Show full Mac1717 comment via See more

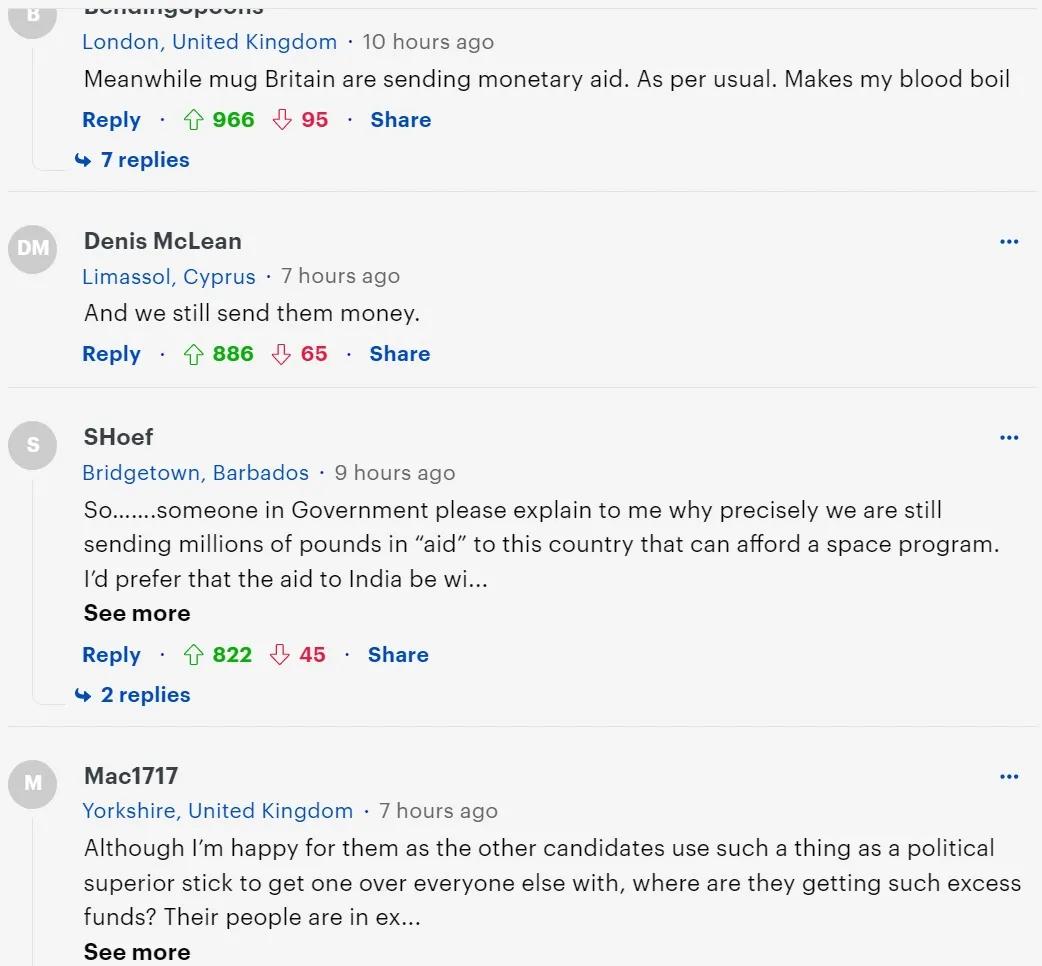[137, 952]
